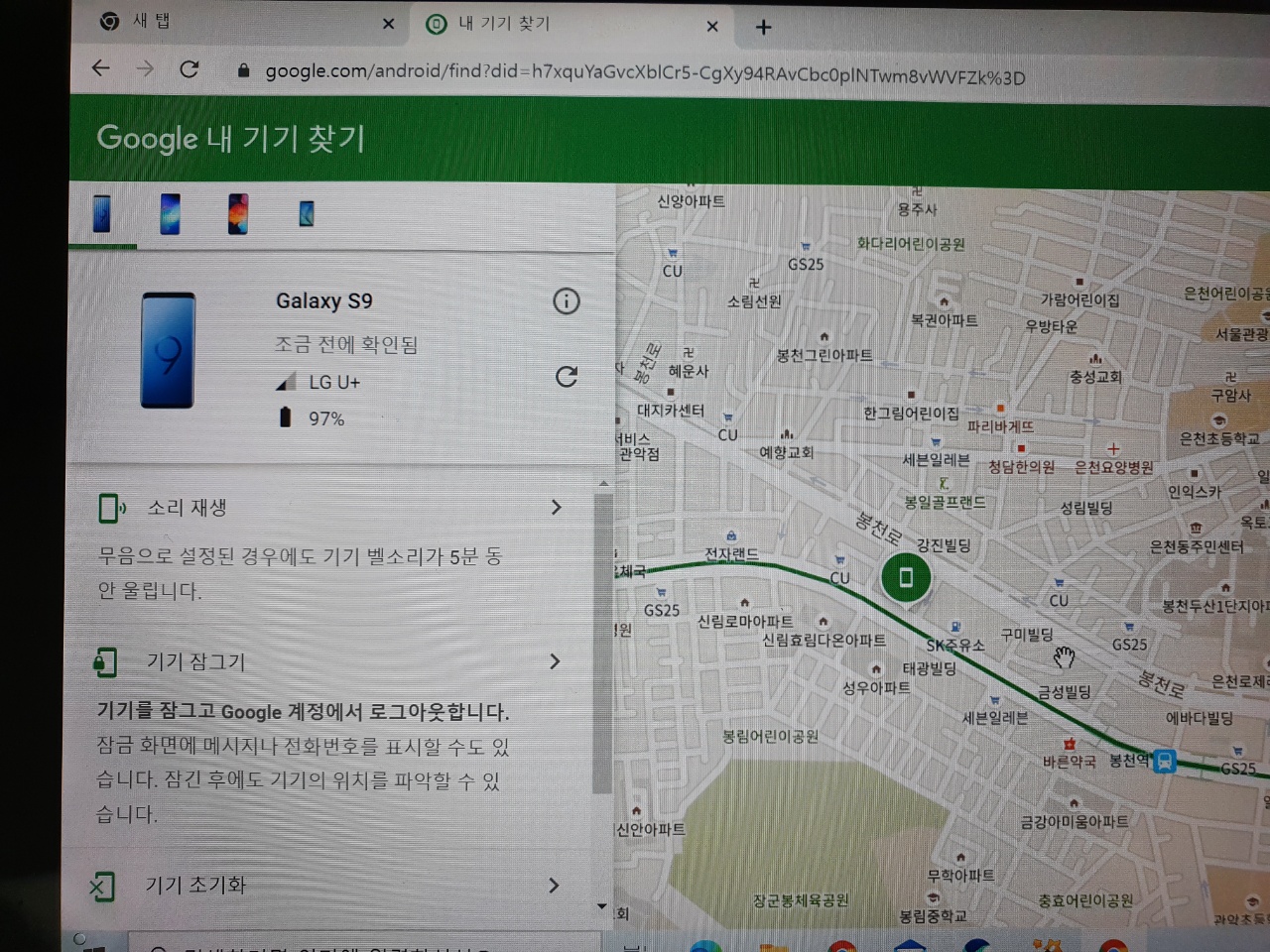Click the 구미빌딩 map label
Screen dimensions: 1270x952
[x=1027, y=634]
